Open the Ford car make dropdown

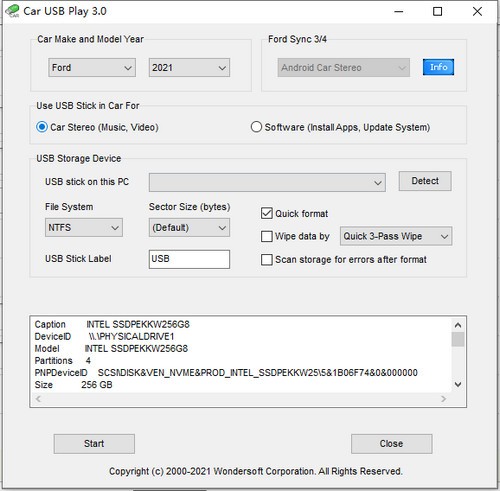pos(92,68)
